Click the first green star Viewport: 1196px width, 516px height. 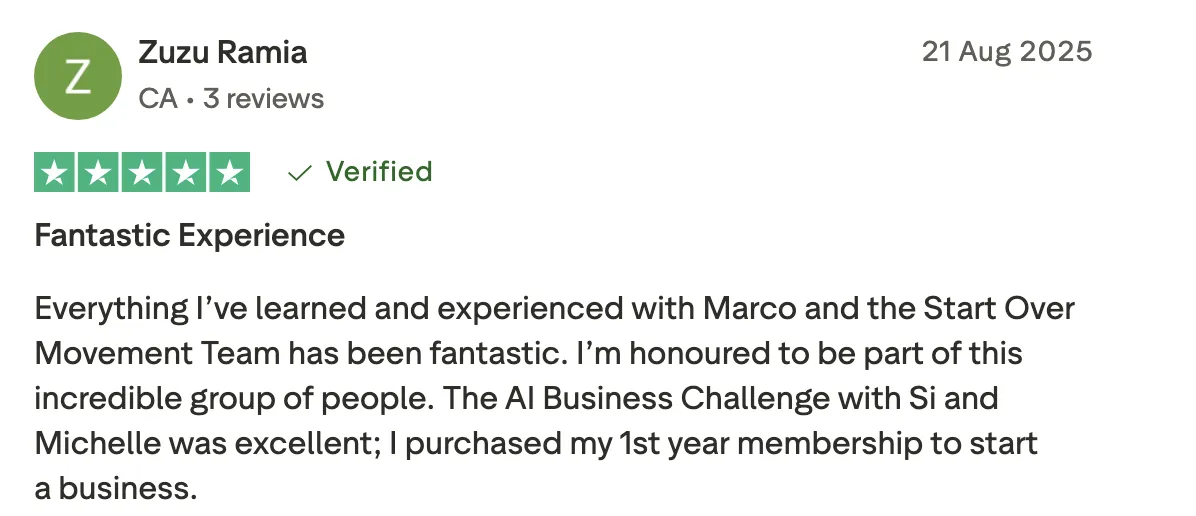click(x=53, y=173)
